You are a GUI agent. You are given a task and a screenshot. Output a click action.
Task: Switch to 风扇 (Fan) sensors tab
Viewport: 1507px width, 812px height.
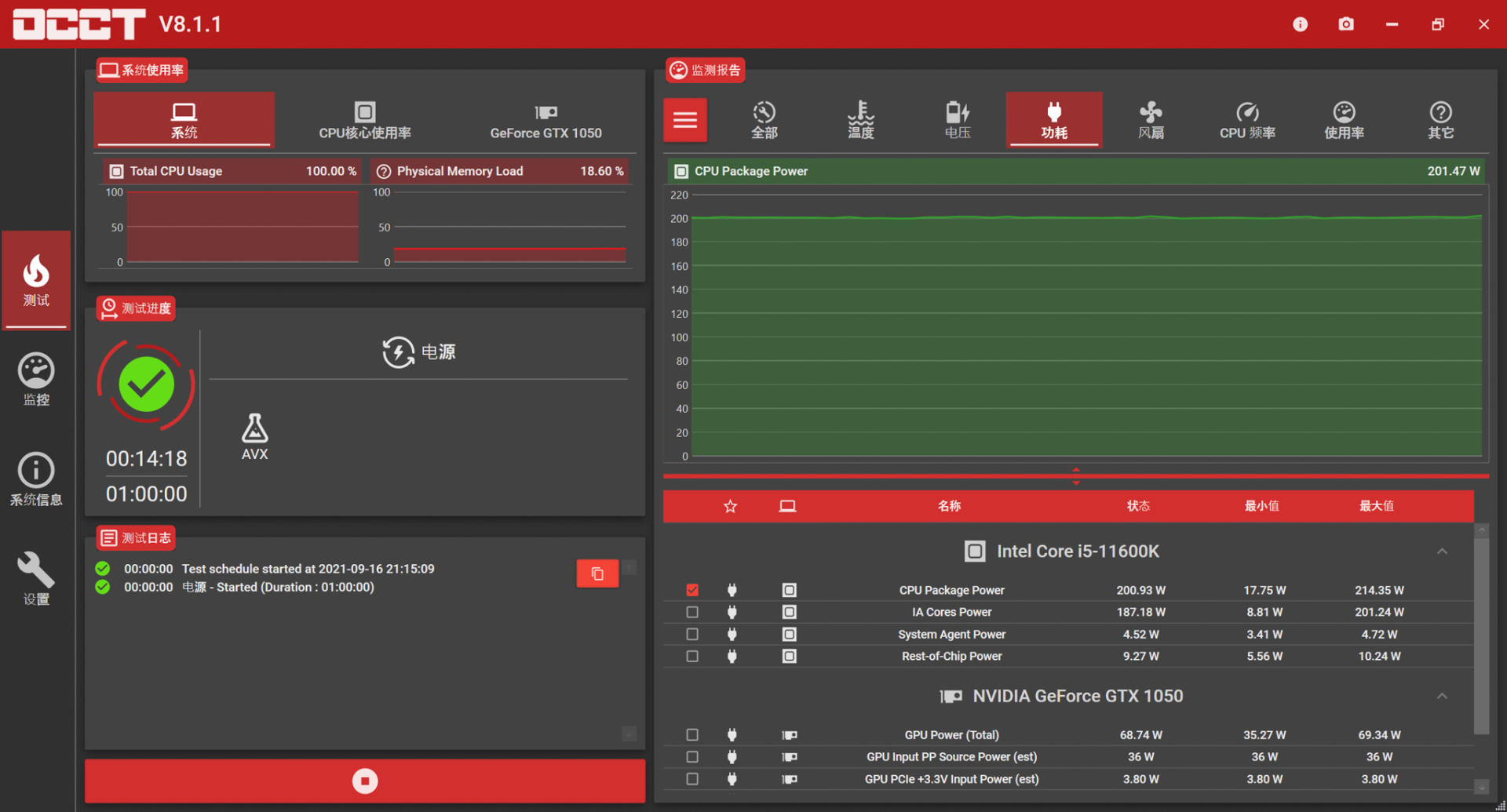1151,120
